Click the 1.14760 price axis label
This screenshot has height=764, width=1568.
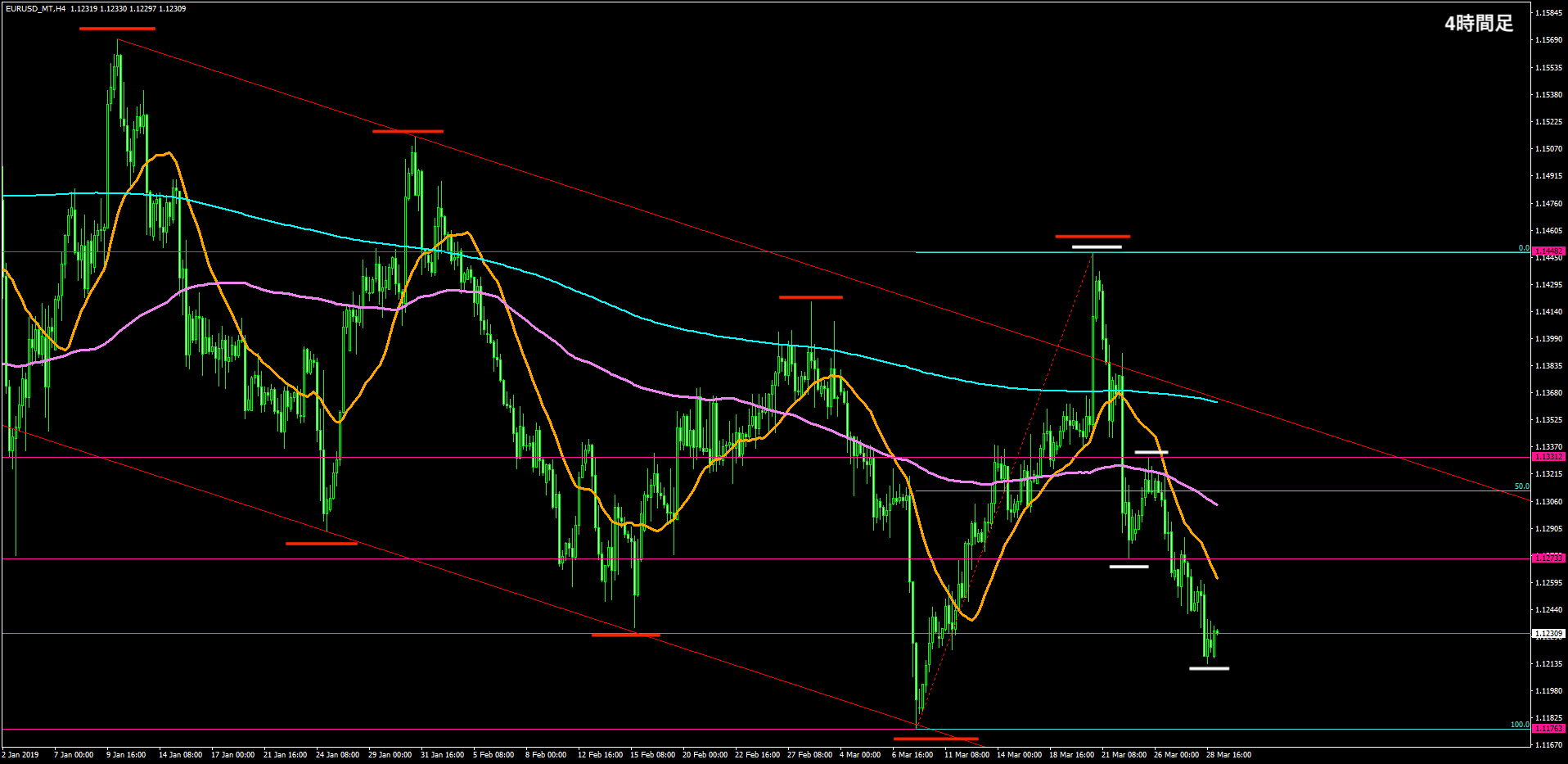[1548, 204]
